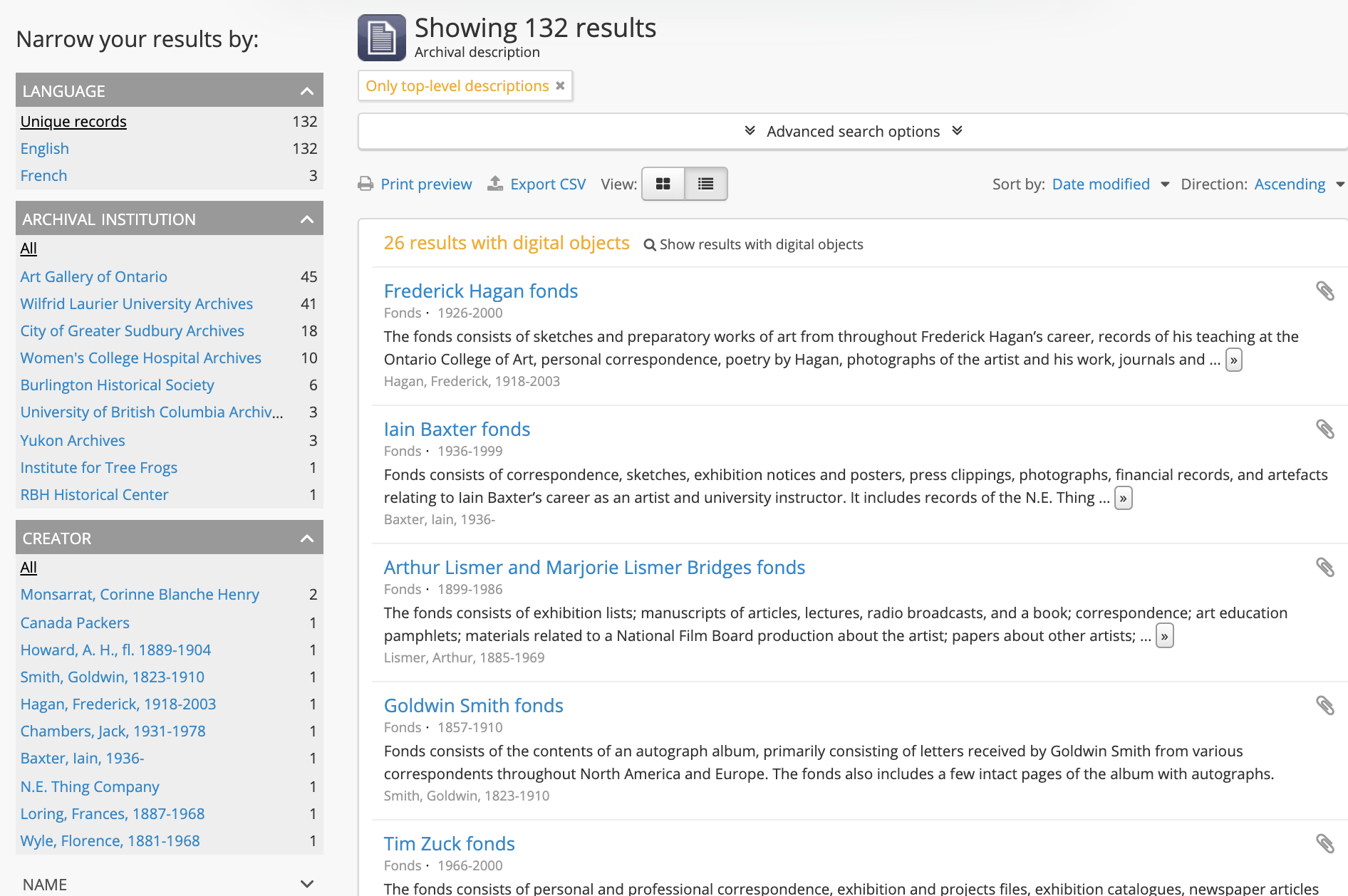Click the Export CSV upload icon
The image size is (1348, 896).
(495, 184)
